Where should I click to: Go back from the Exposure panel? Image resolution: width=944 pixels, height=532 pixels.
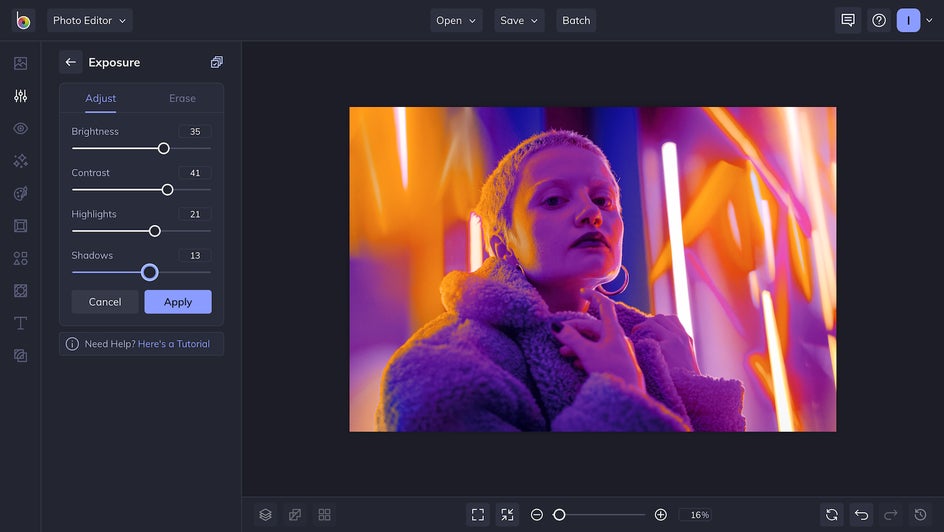pyautogui.click(x=70, y=62)
